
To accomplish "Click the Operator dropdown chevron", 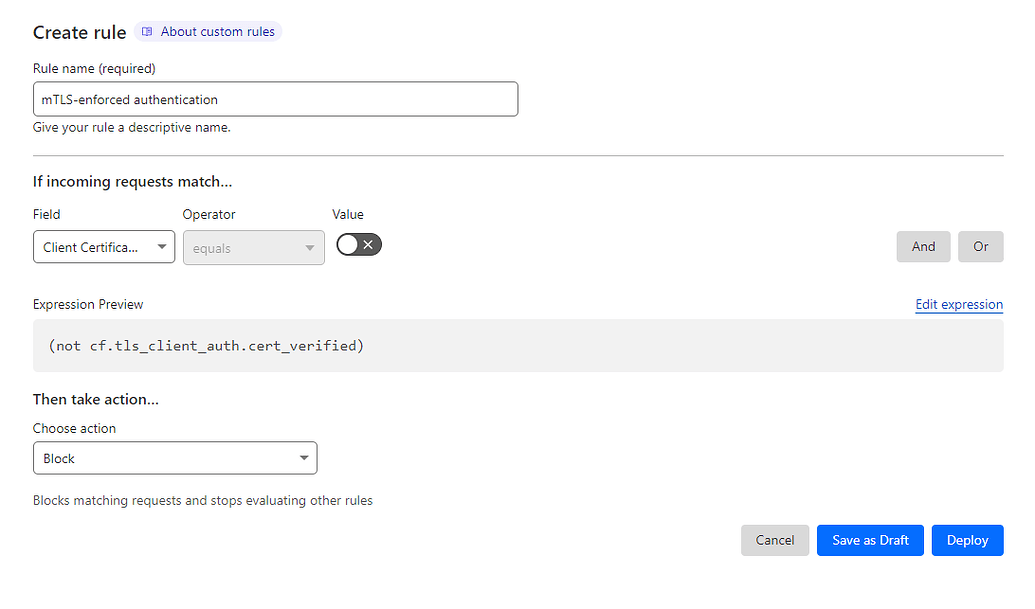I will (313, 246).
